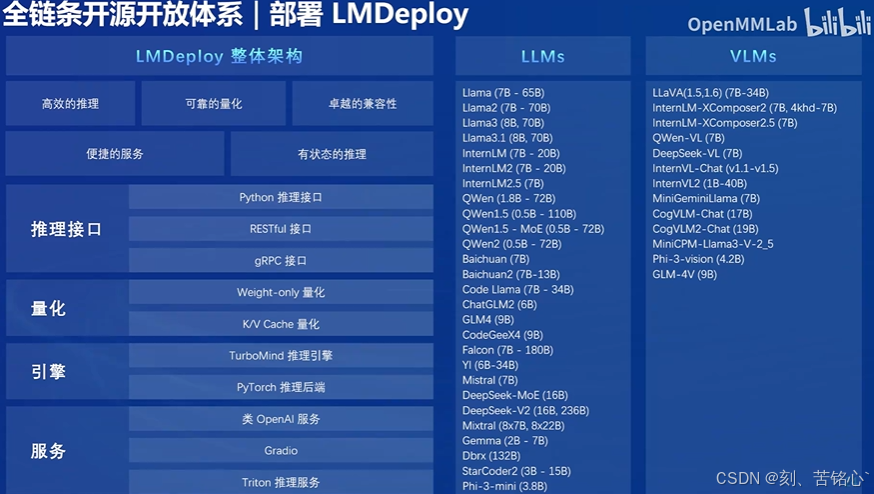Click the Dbrx (132B) entry
Image resolution: width=874 pixels, height=494 pixels.
(x=491, y=456)
